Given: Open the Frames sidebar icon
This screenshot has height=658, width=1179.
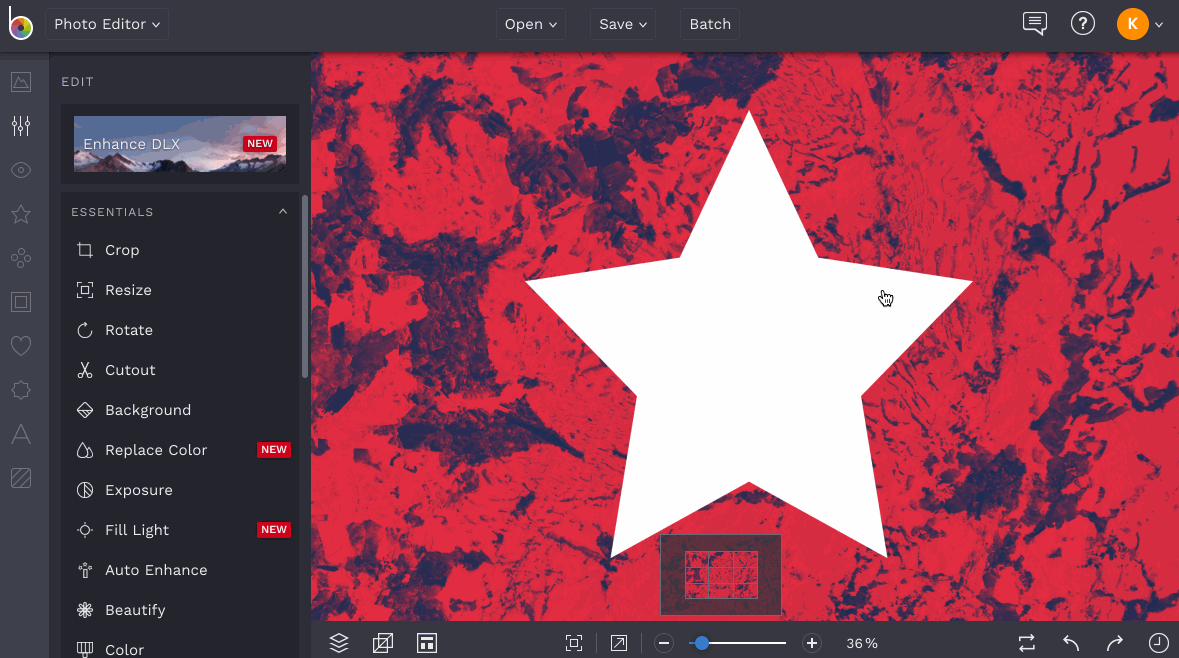Looking at the screenshot, I should 21,302.
